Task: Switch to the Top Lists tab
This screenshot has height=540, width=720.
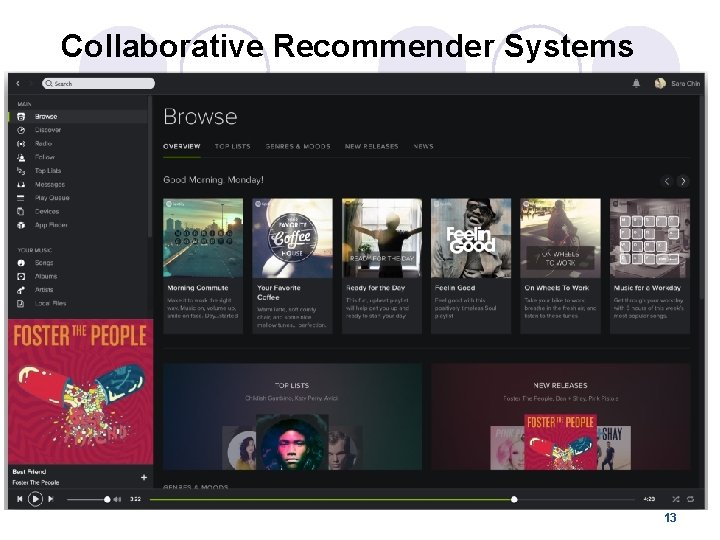Action: coord(232,146)
